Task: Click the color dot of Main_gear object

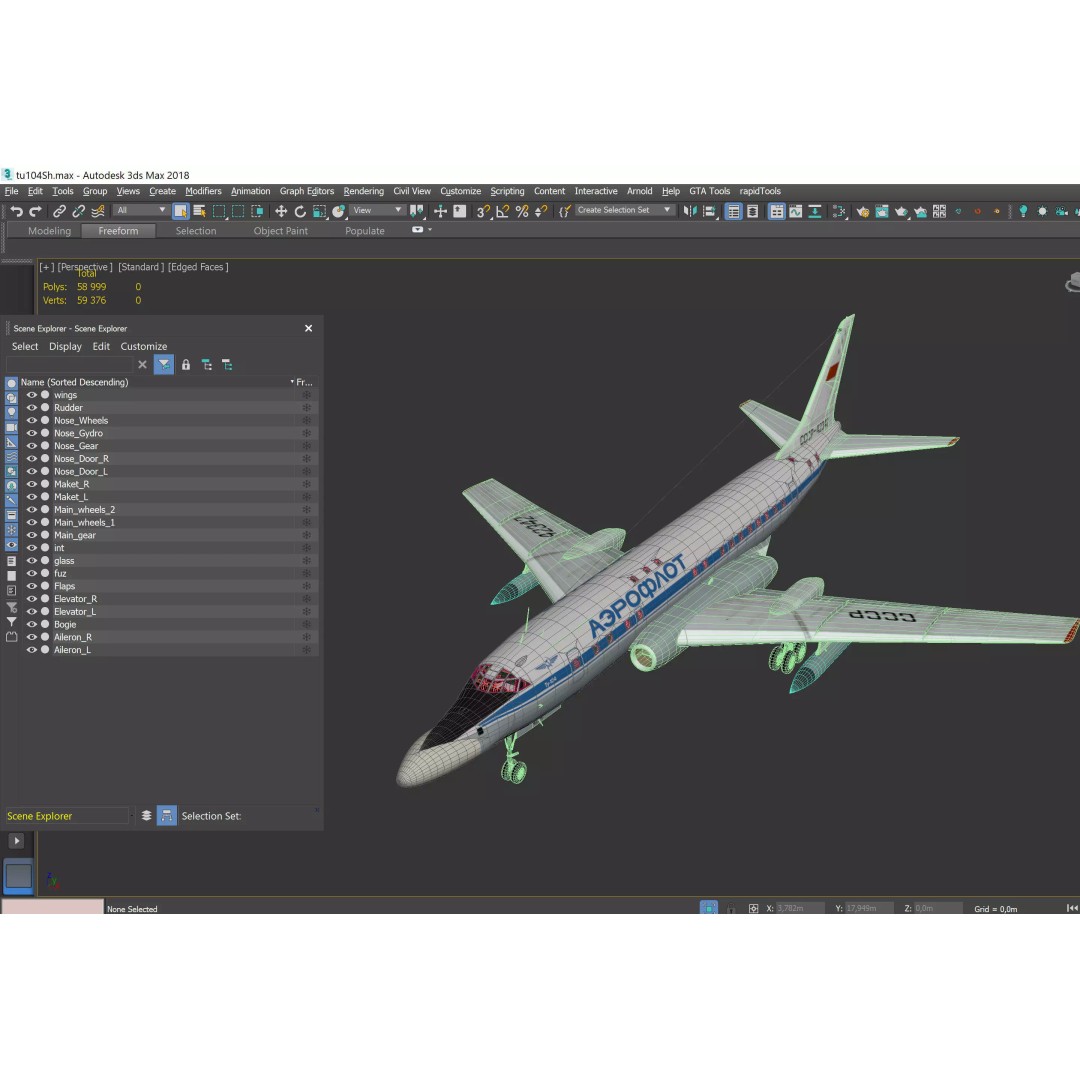Action: click(45, 535)
